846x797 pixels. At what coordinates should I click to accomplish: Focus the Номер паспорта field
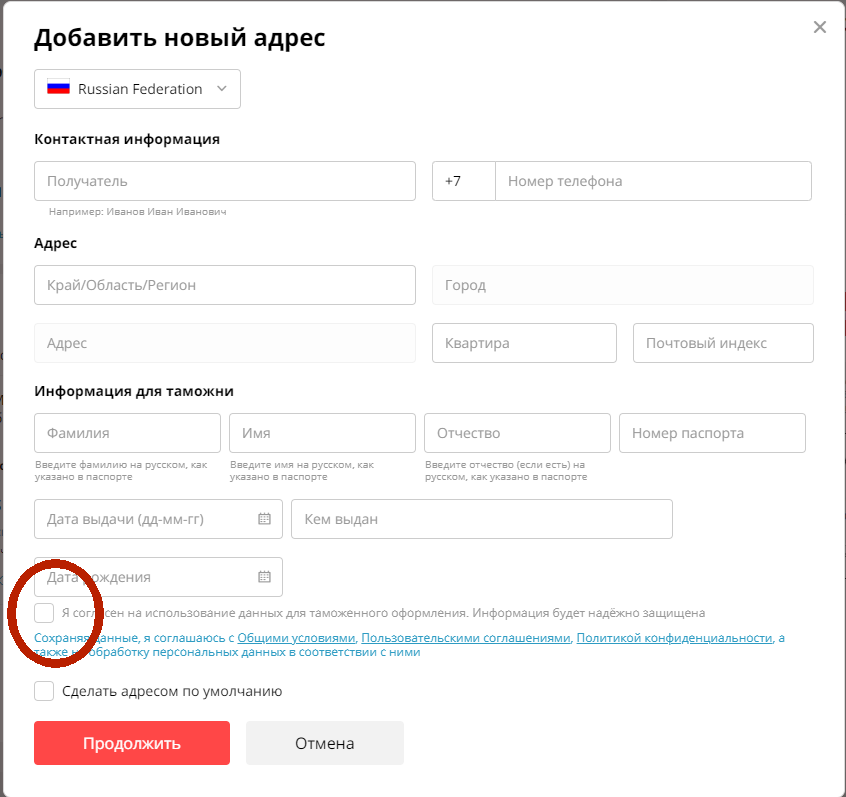tap(711, 433)
